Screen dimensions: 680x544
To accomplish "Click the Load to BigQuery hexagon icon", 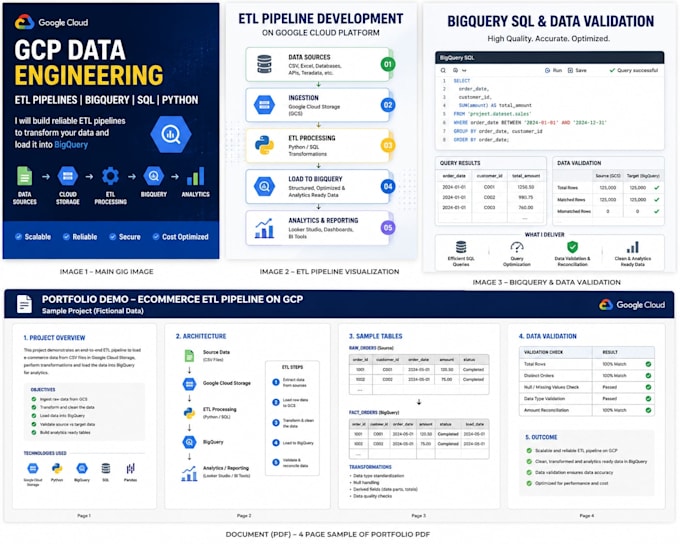I will 264,187.
